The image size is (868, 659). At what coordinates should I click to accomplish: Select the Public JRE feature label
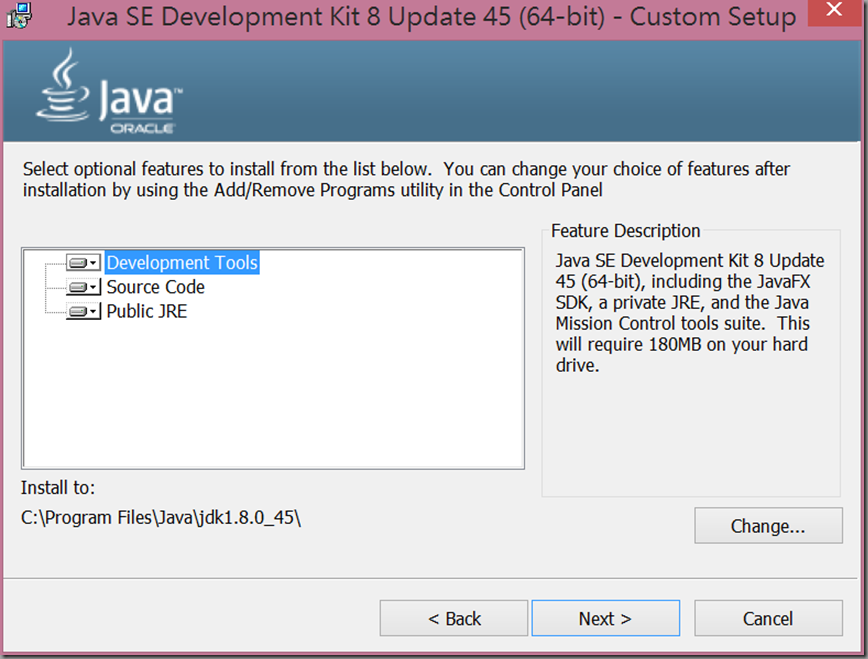(x=146, y=311)
